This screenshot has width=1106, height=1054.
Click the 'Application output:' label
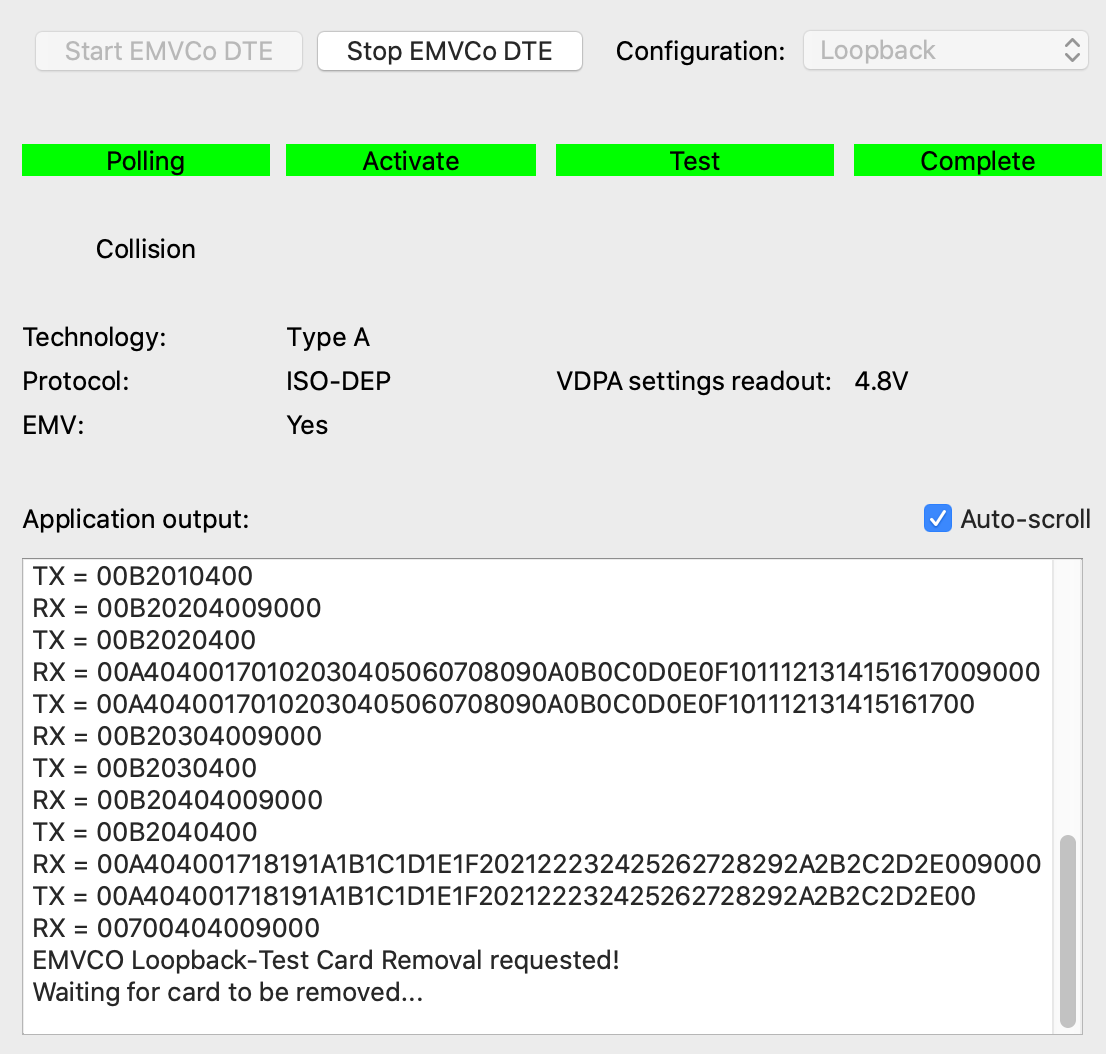click(136, 519)
